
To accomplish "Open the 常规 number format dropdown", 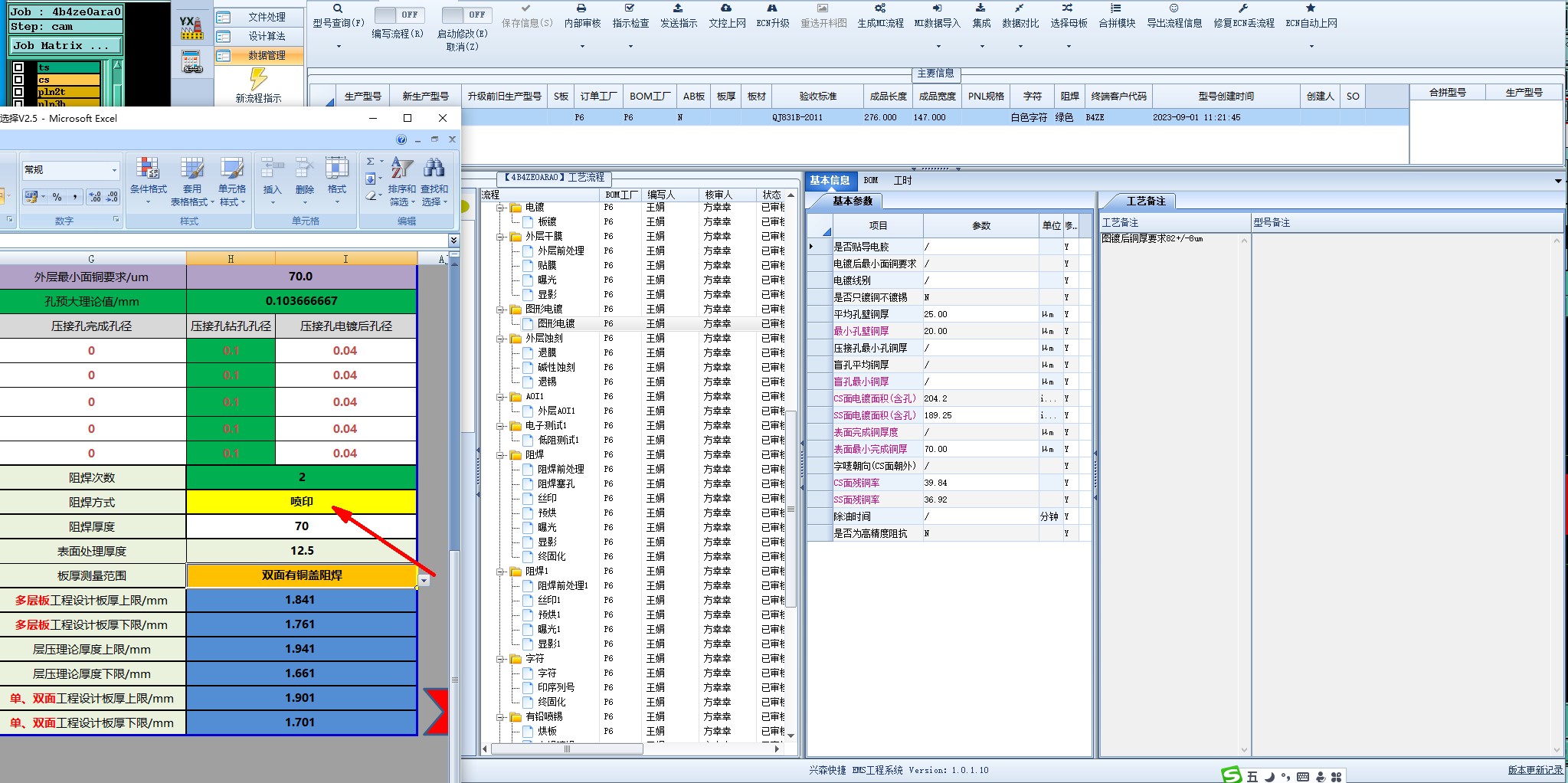I will [x=114, y=170].
